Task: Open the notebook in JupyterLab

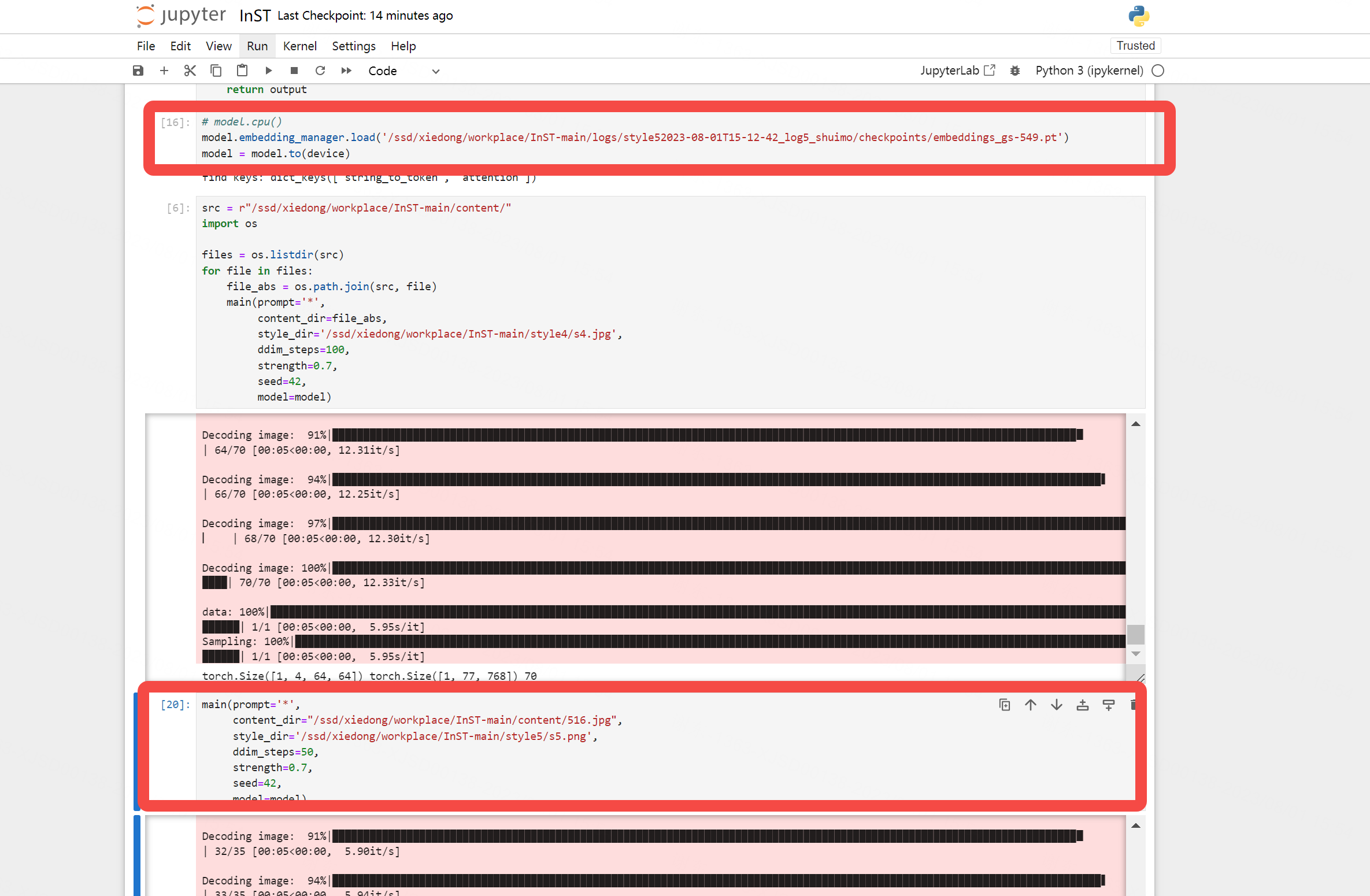Action: [958, 71]
